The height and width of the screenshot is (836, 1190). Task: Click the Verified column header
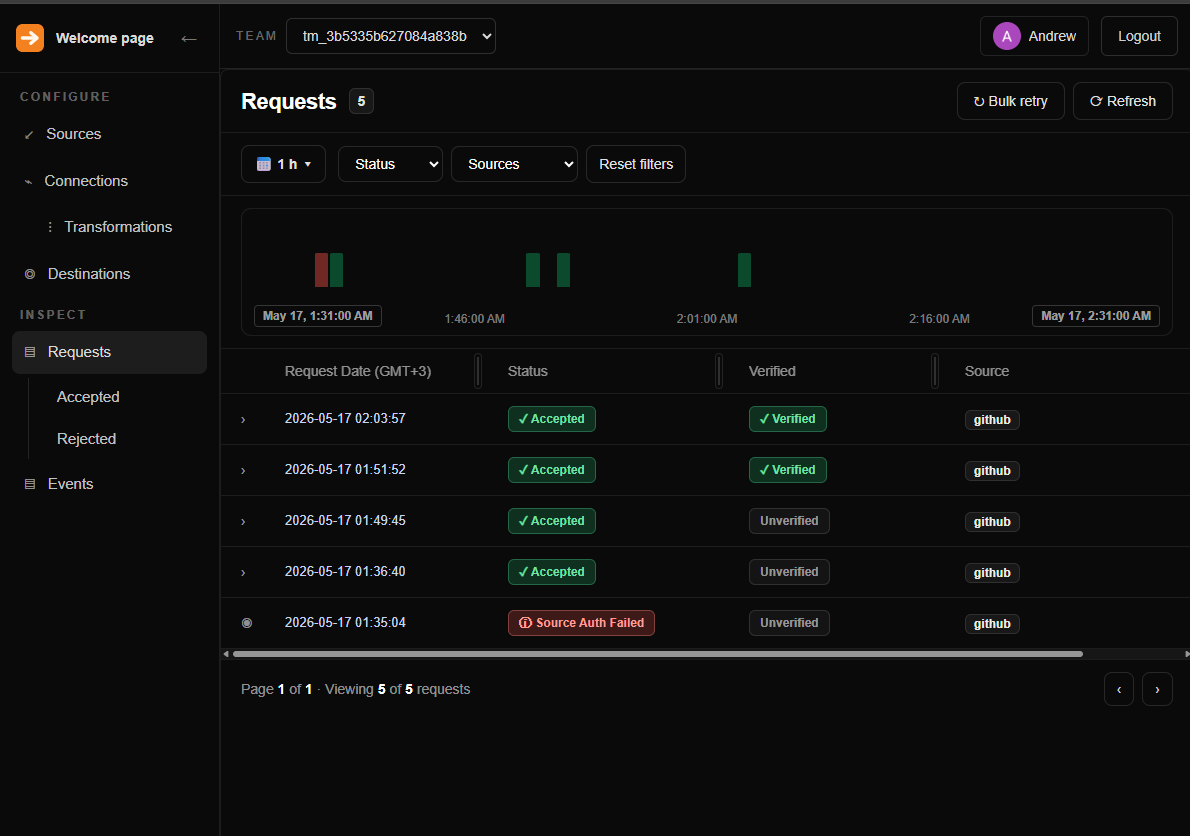click(x=772, y=371)
